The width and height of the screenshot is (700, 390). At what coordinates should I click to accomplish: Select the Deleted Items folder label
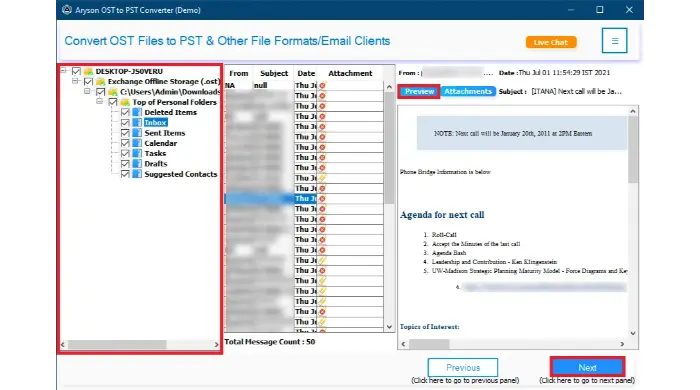click(171, 112)
